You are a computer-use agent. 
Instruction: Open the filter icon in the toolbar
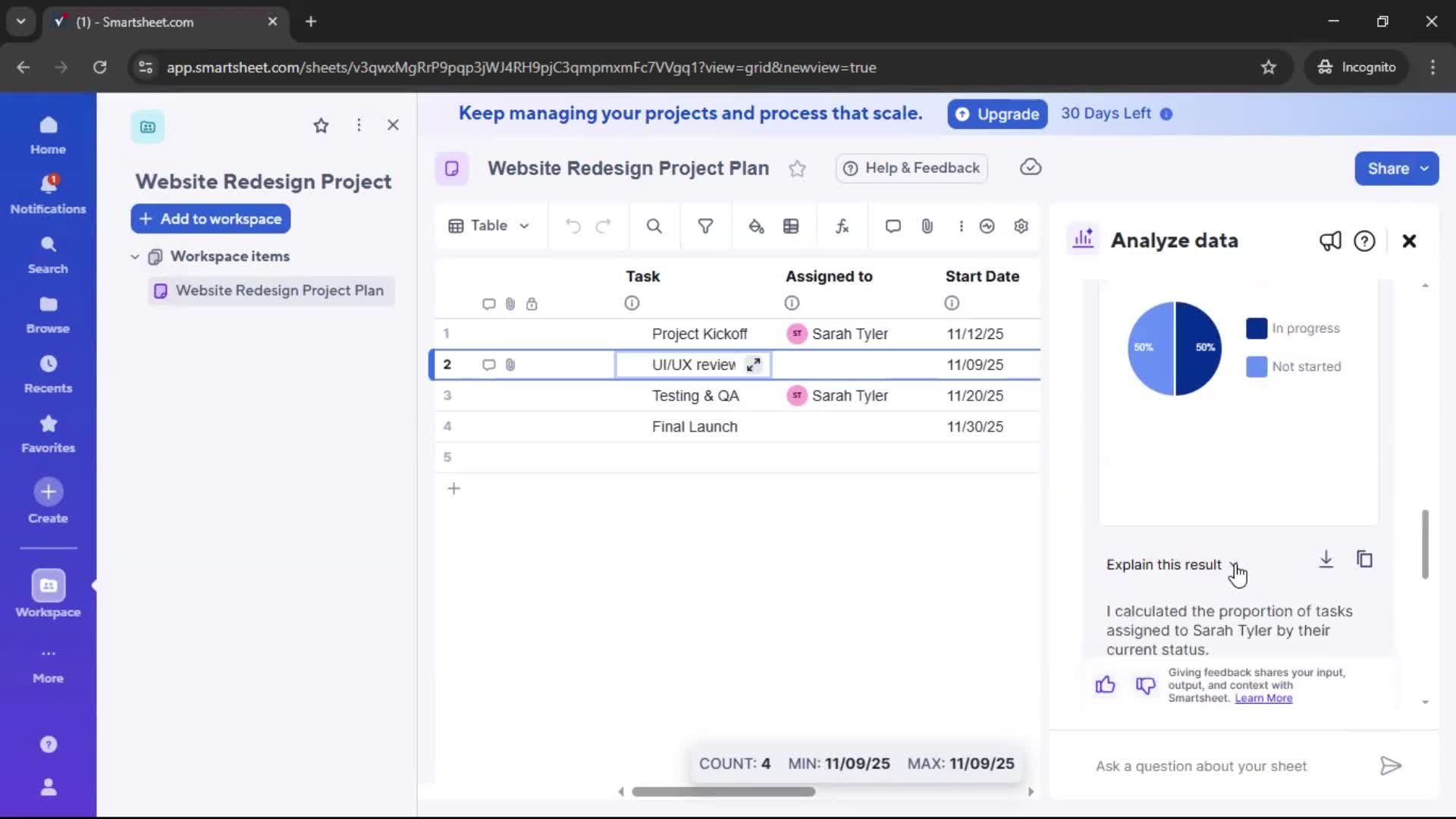(x=705, y=226)
